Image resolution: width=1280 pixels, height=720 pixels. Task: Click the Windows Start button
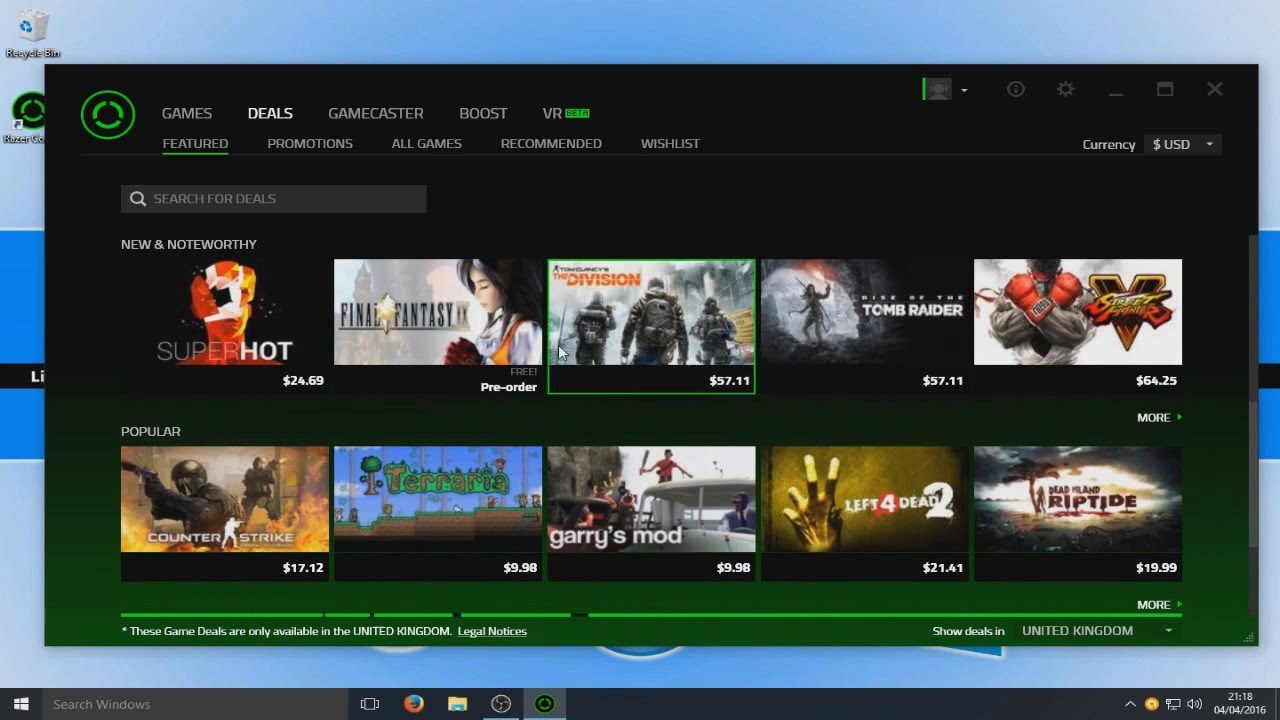point(21,704)
